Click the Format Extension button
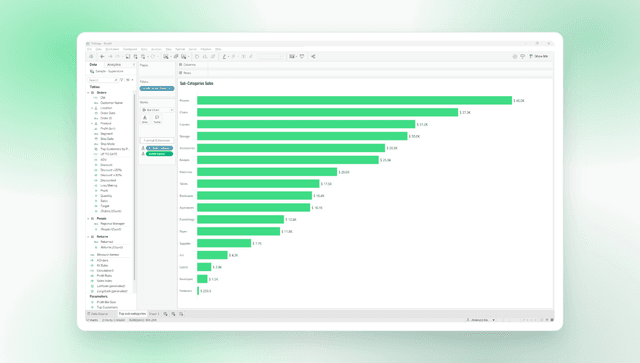640x363 pixels. point(157,140)
